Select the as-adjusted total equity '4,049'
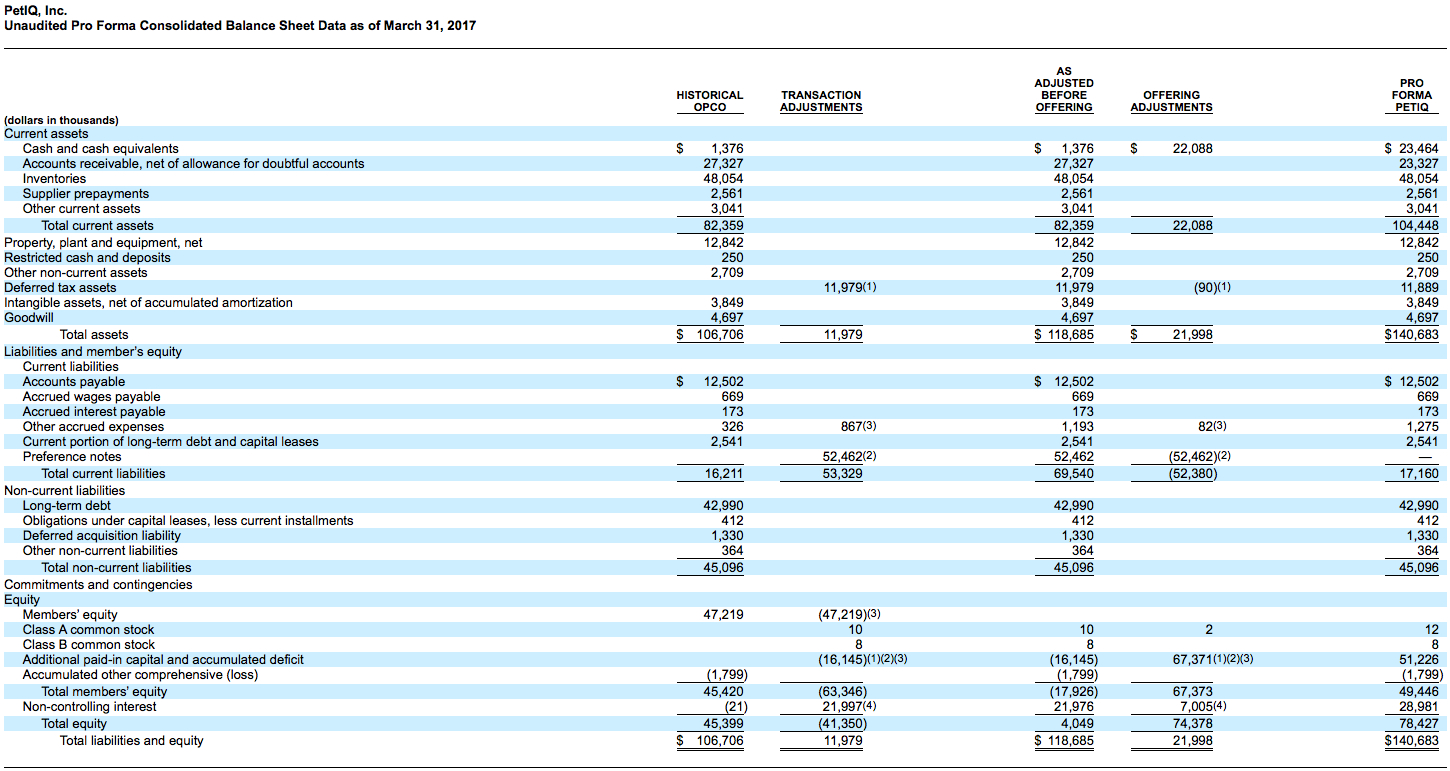The width and height of the screenshot is (1450, 771). point(1077,723)
